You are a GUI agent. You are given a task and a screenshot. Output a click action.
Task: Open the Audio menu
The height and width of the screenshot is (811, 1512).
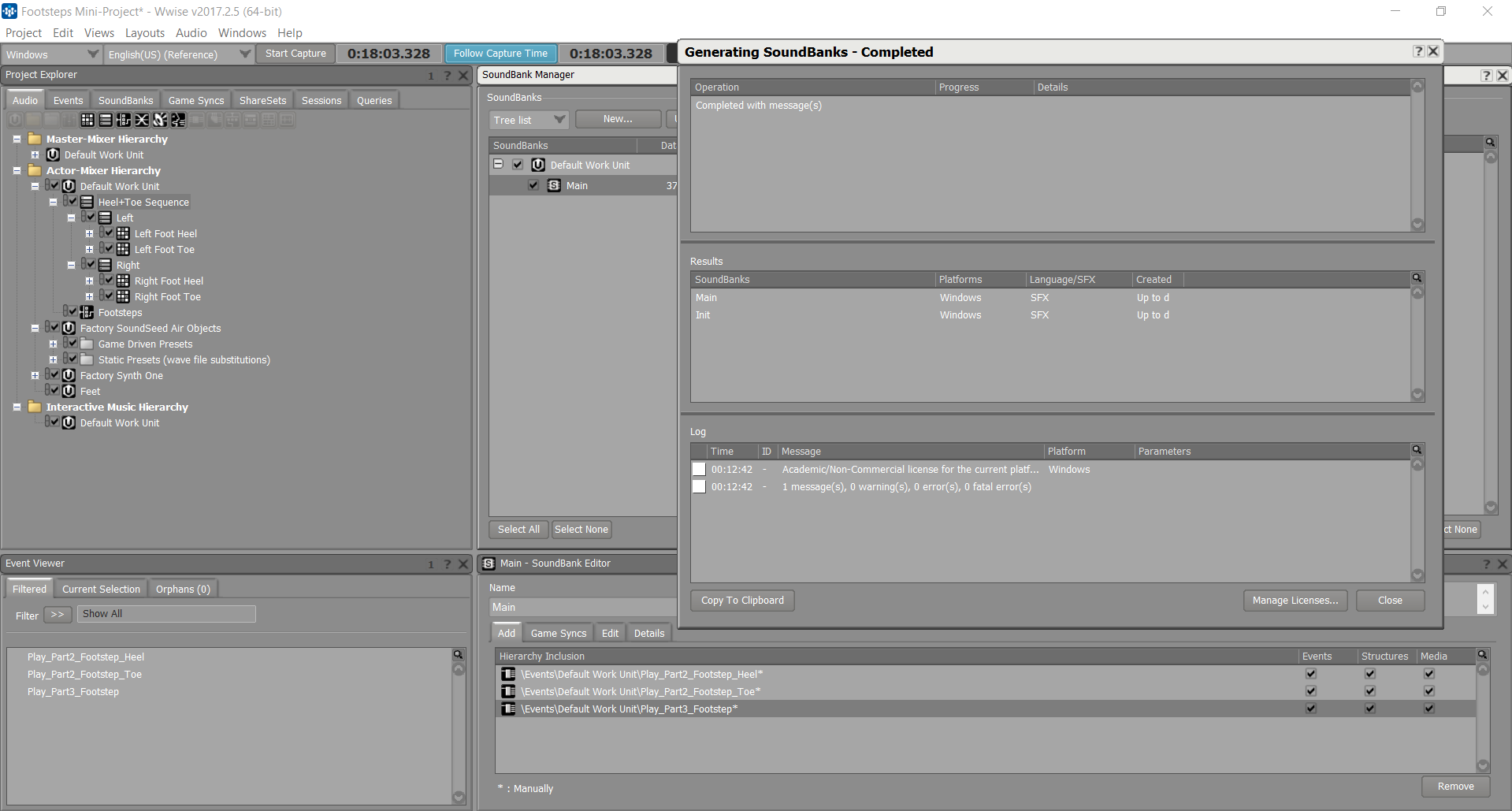tap(191, 33)
